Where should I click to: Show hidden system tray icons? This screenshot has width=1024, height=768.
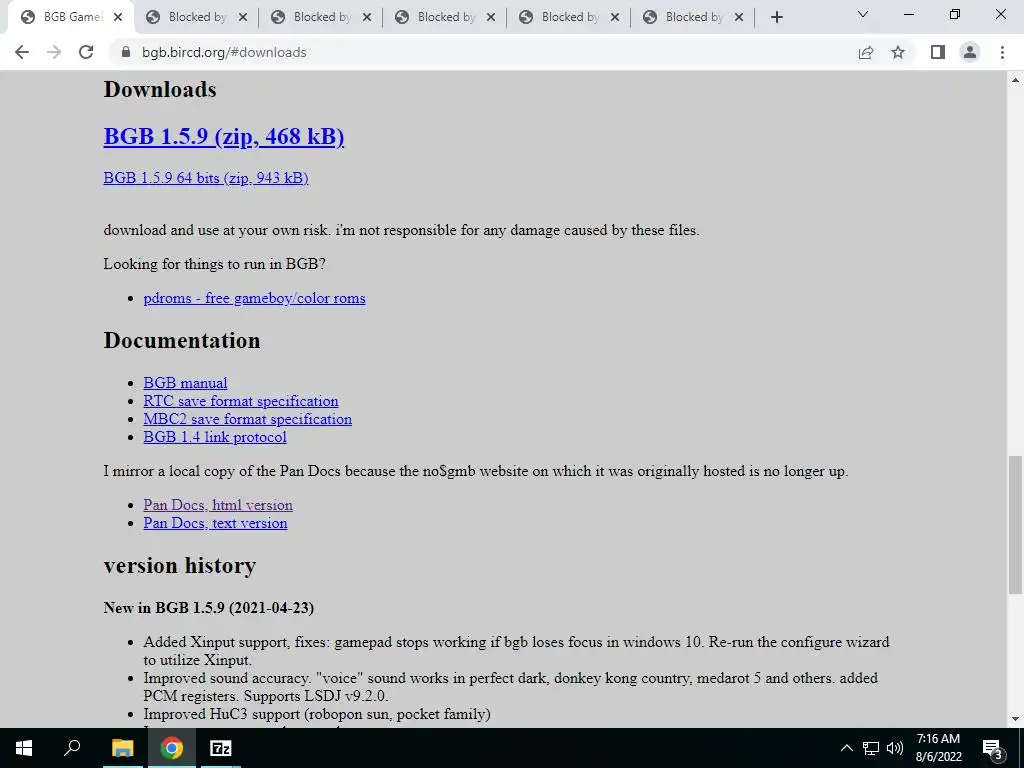[846, 748]
